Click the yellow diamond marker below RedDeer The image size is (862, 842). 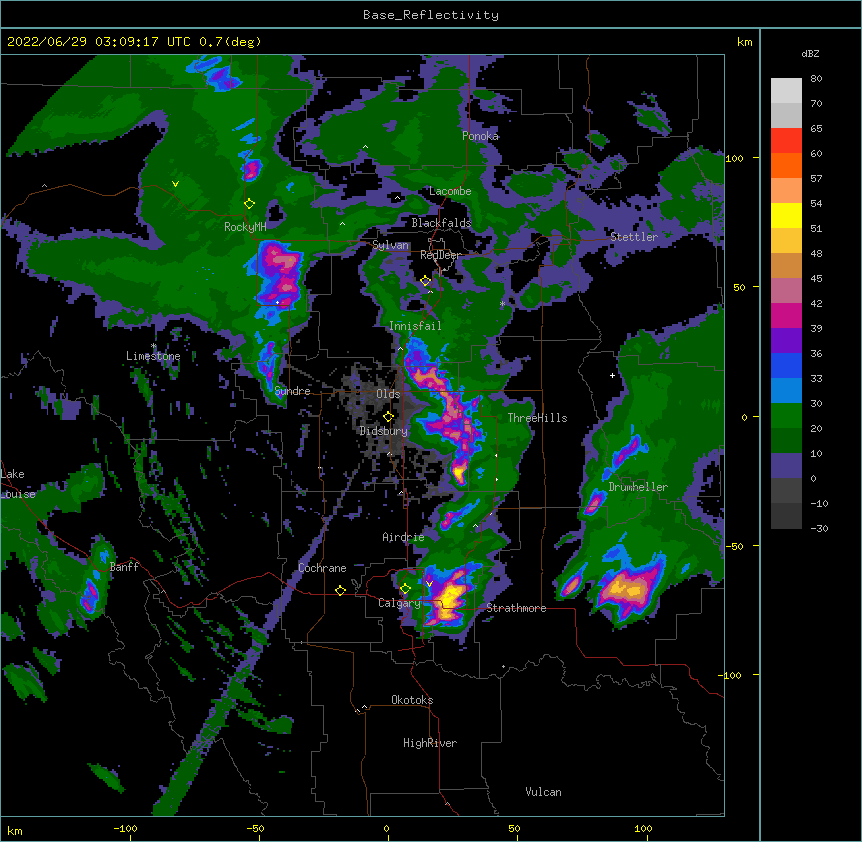[x=426, y=281]
